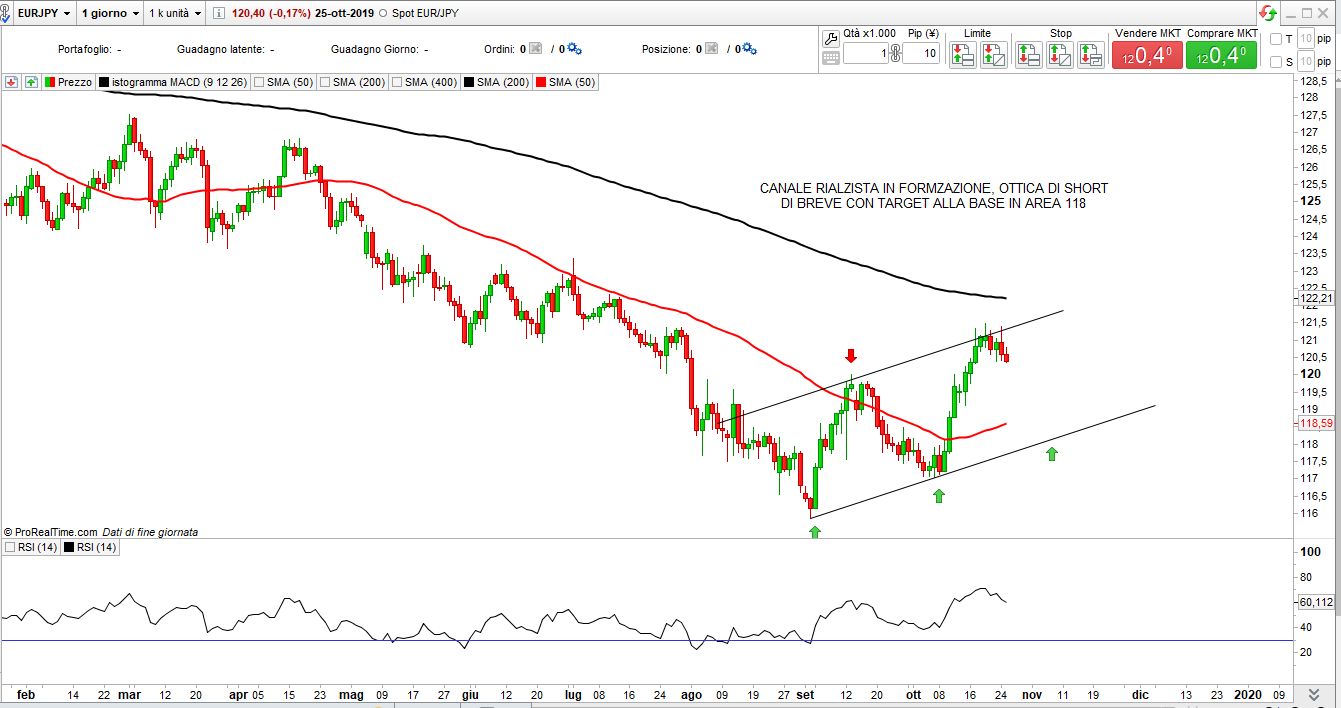
Task: Enable the S pip checkbox
Action: (1275, 62)
